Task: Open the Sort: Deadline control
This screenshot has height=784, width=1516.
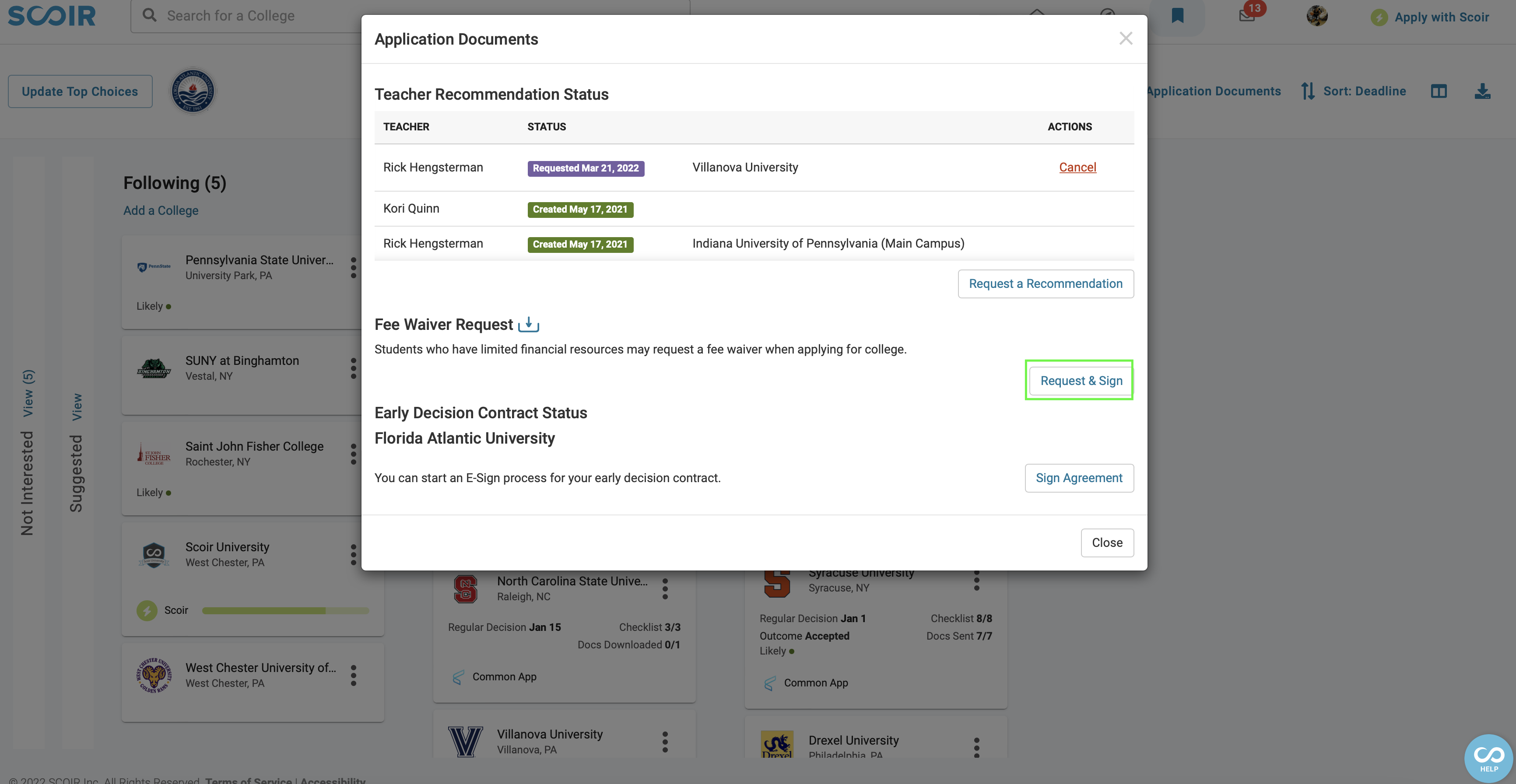Action: (1353, 91)
